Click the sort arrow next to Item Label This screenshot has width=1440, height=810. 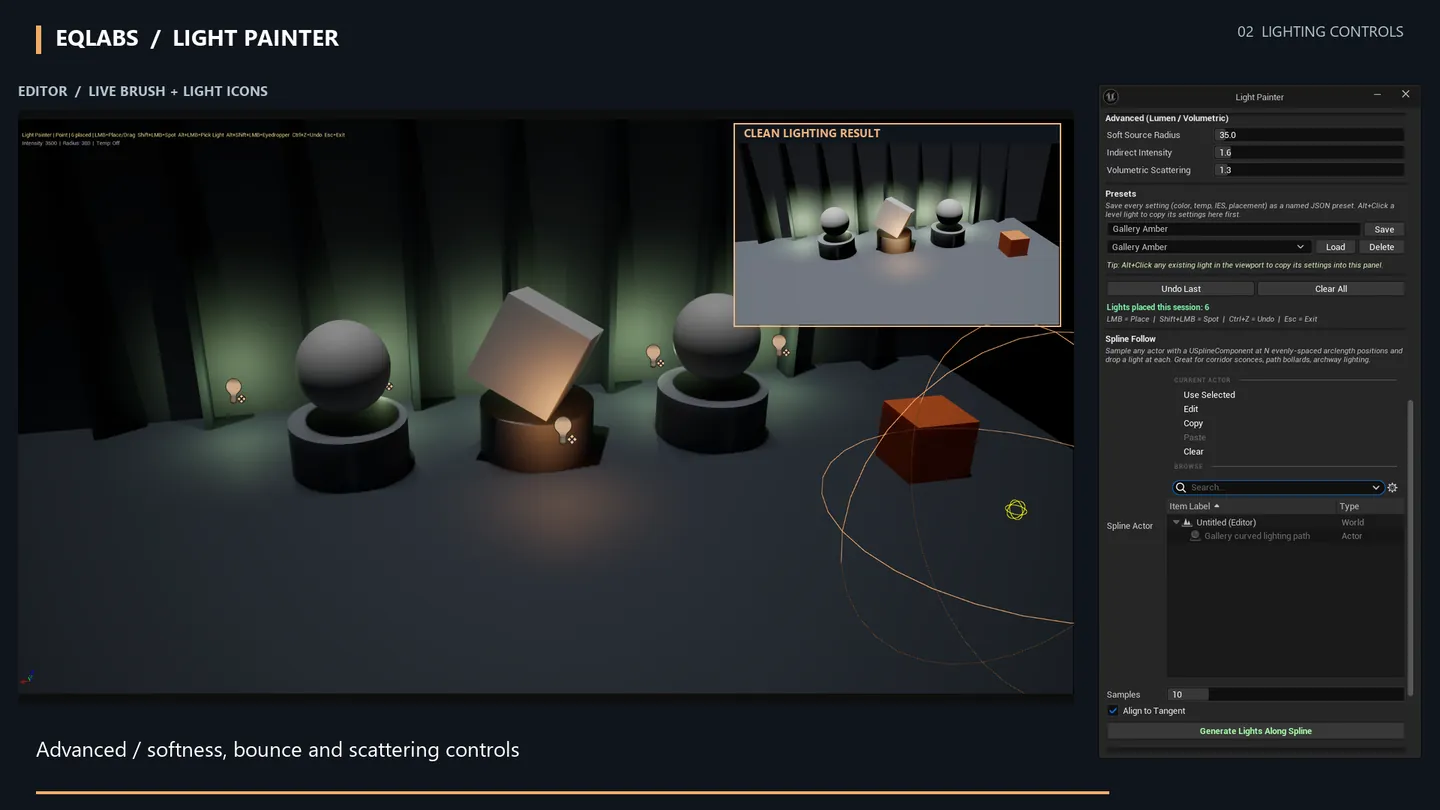1217,506
